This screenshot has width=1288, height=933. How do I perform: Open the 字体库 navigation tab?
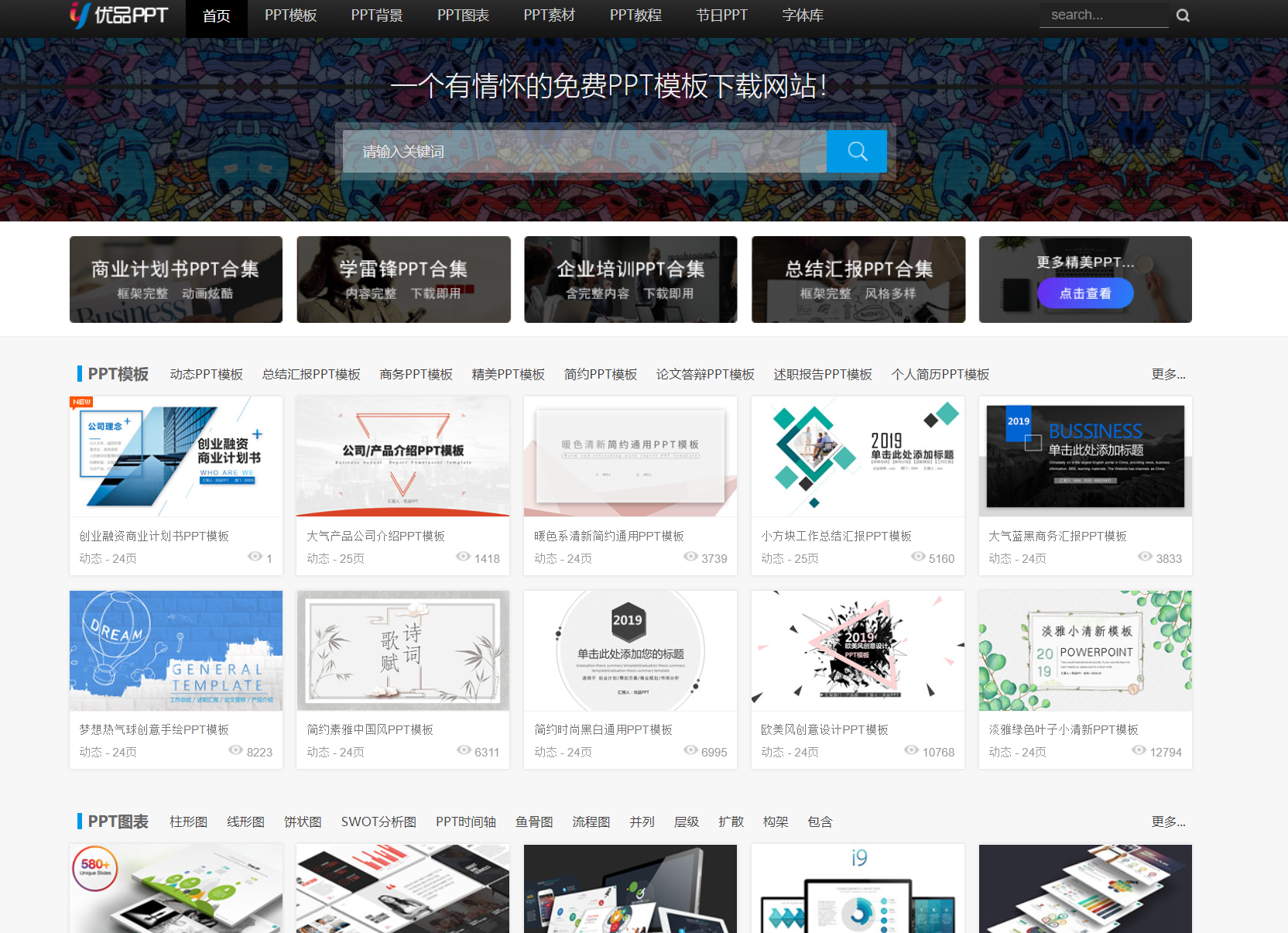tap(803, 15)
